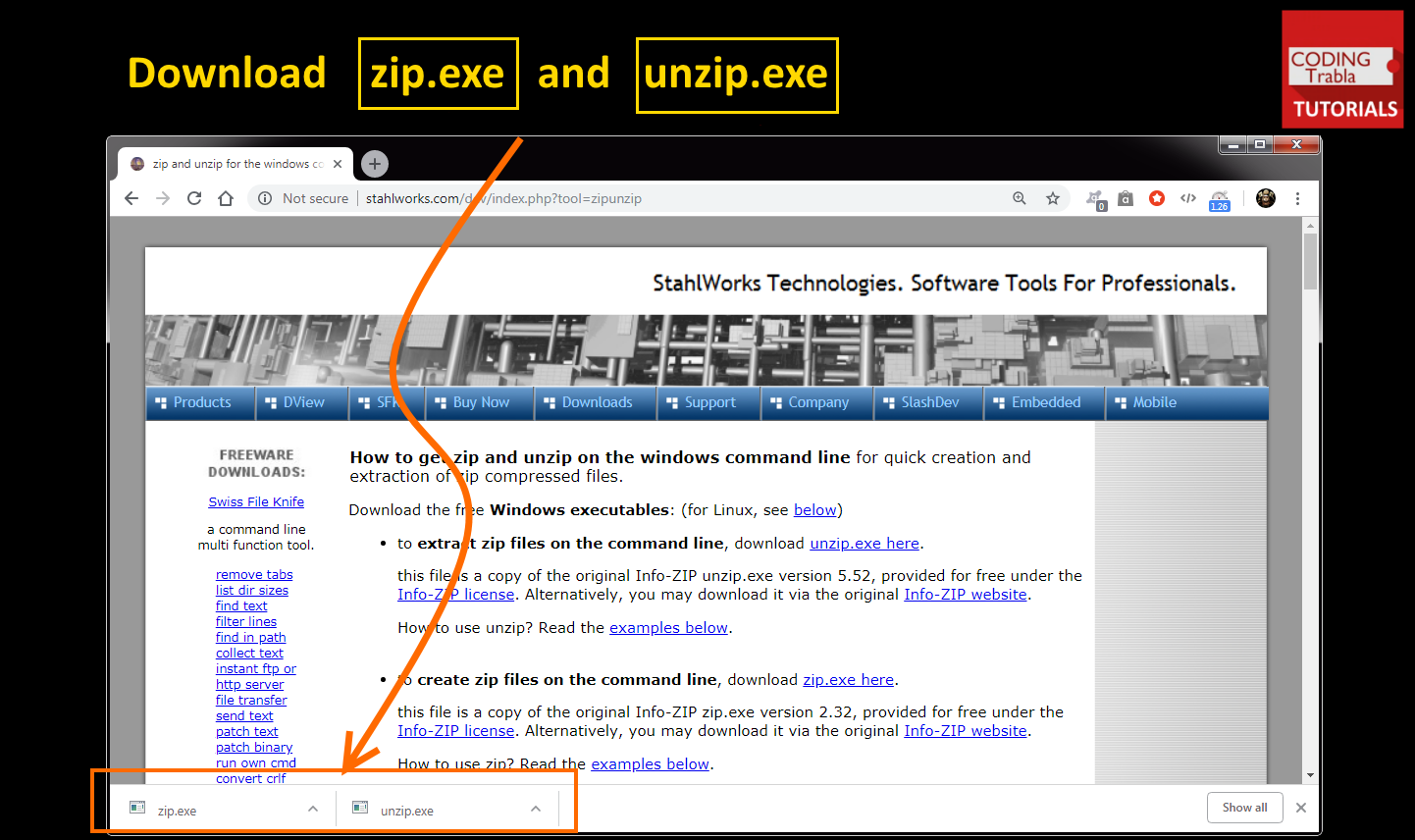This screenshot has height=840, width=1415.
Task: Open the collect text link
Action: point(249,653)
